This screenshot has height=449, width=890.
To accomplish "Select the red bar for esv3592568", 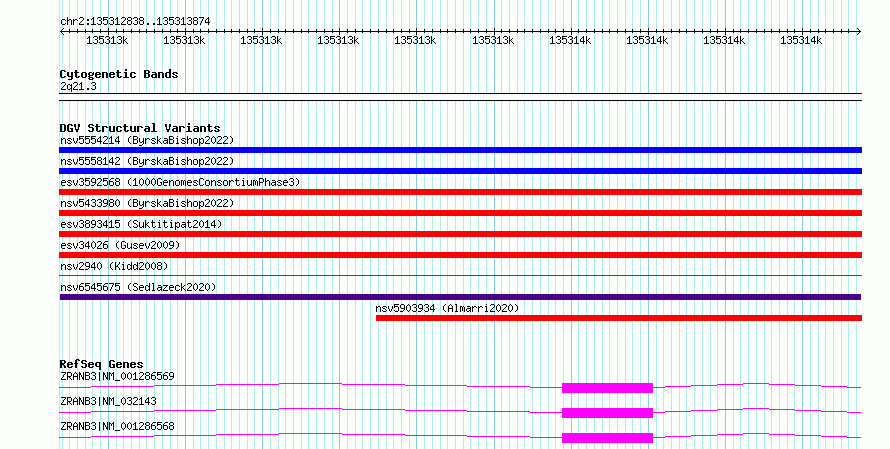I will [x=460, y=192].
